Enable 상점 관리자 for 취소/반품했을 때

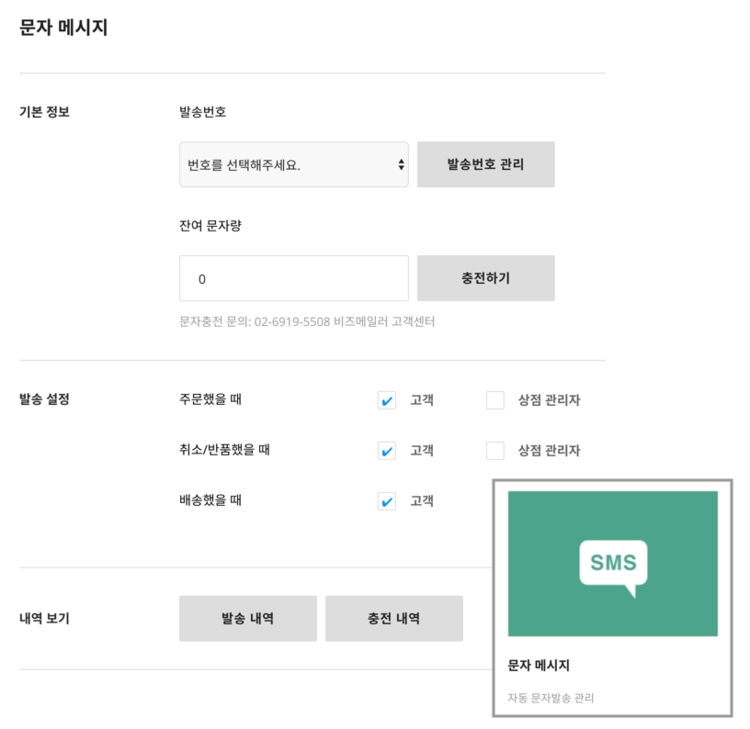coord(495,451)
